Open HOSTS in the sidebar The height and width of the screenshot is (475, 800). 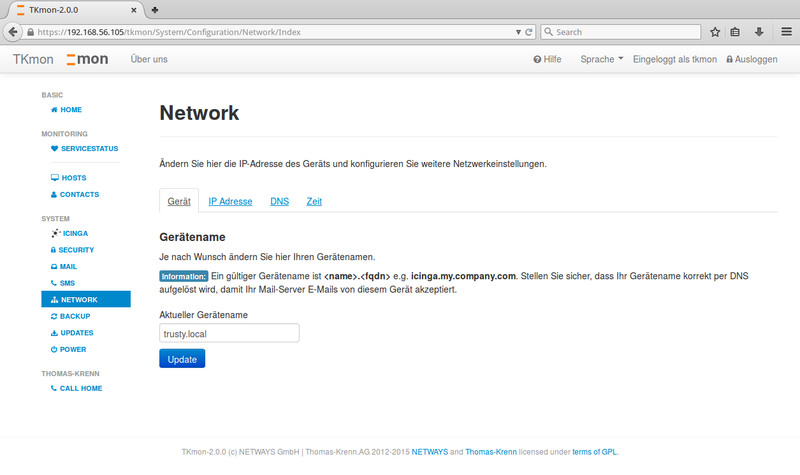[69, 178]
